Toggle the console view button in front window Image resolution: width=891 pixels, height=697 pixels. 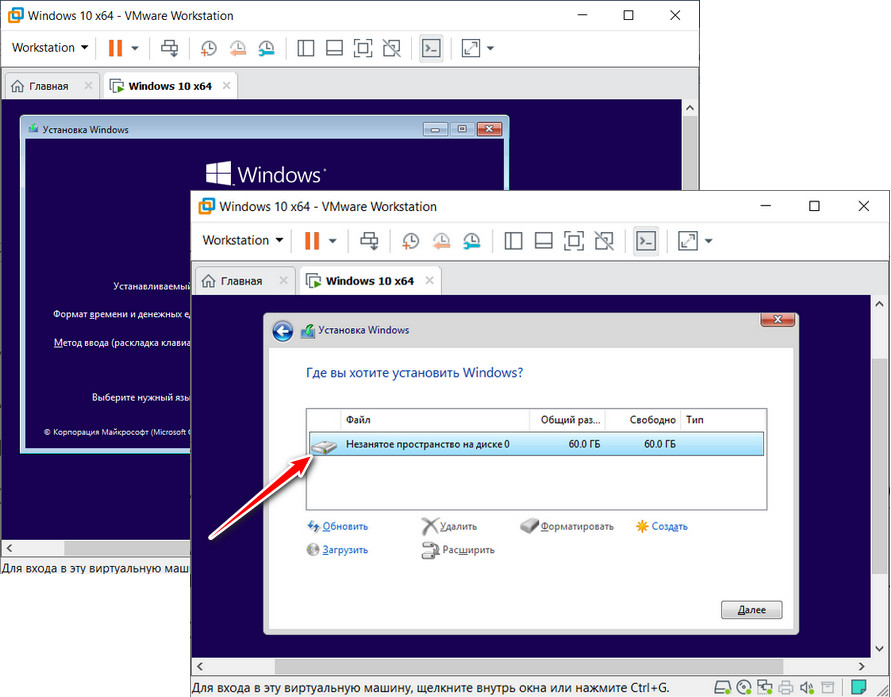tap(646, 240)
